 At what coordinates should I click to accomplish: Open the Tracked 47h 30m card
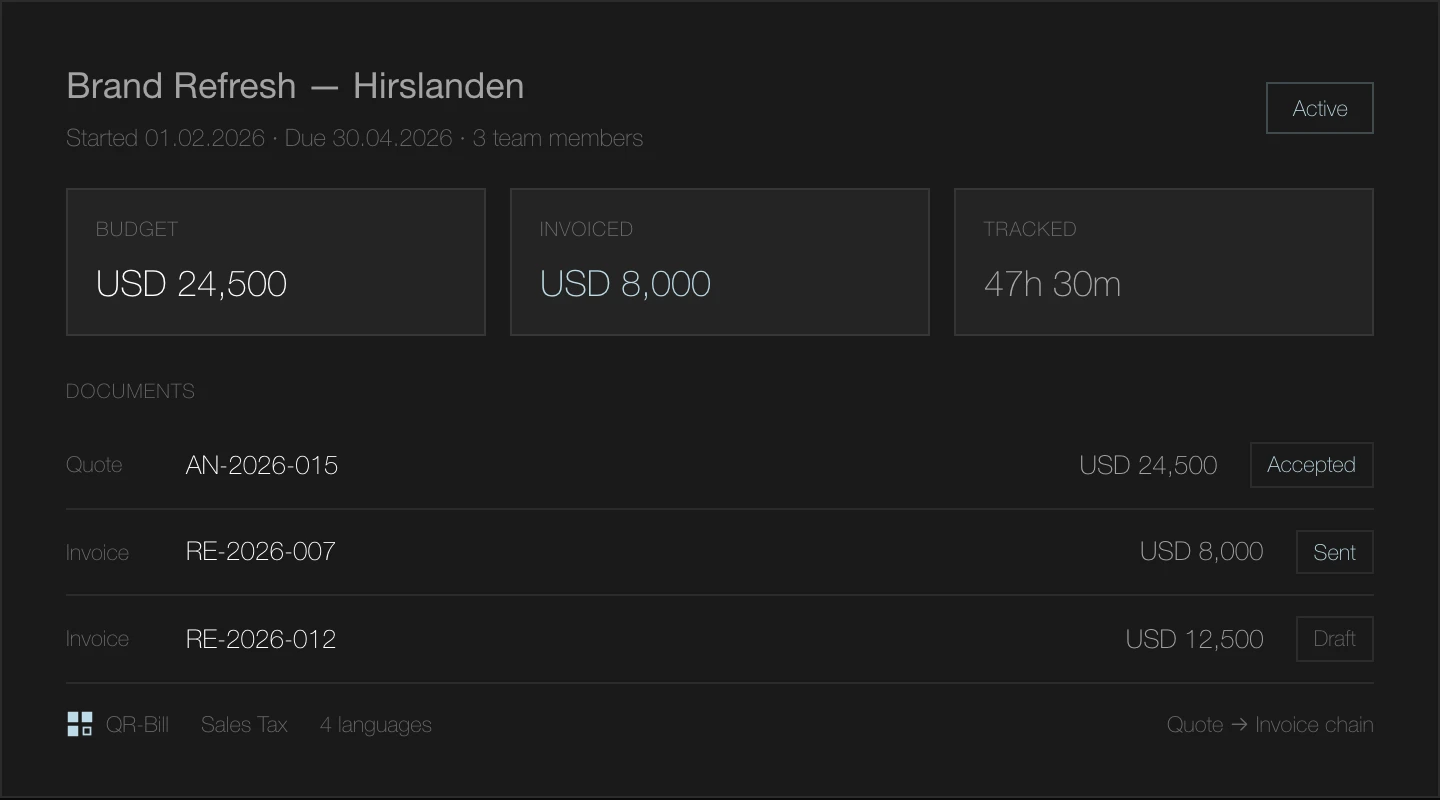1163,262
